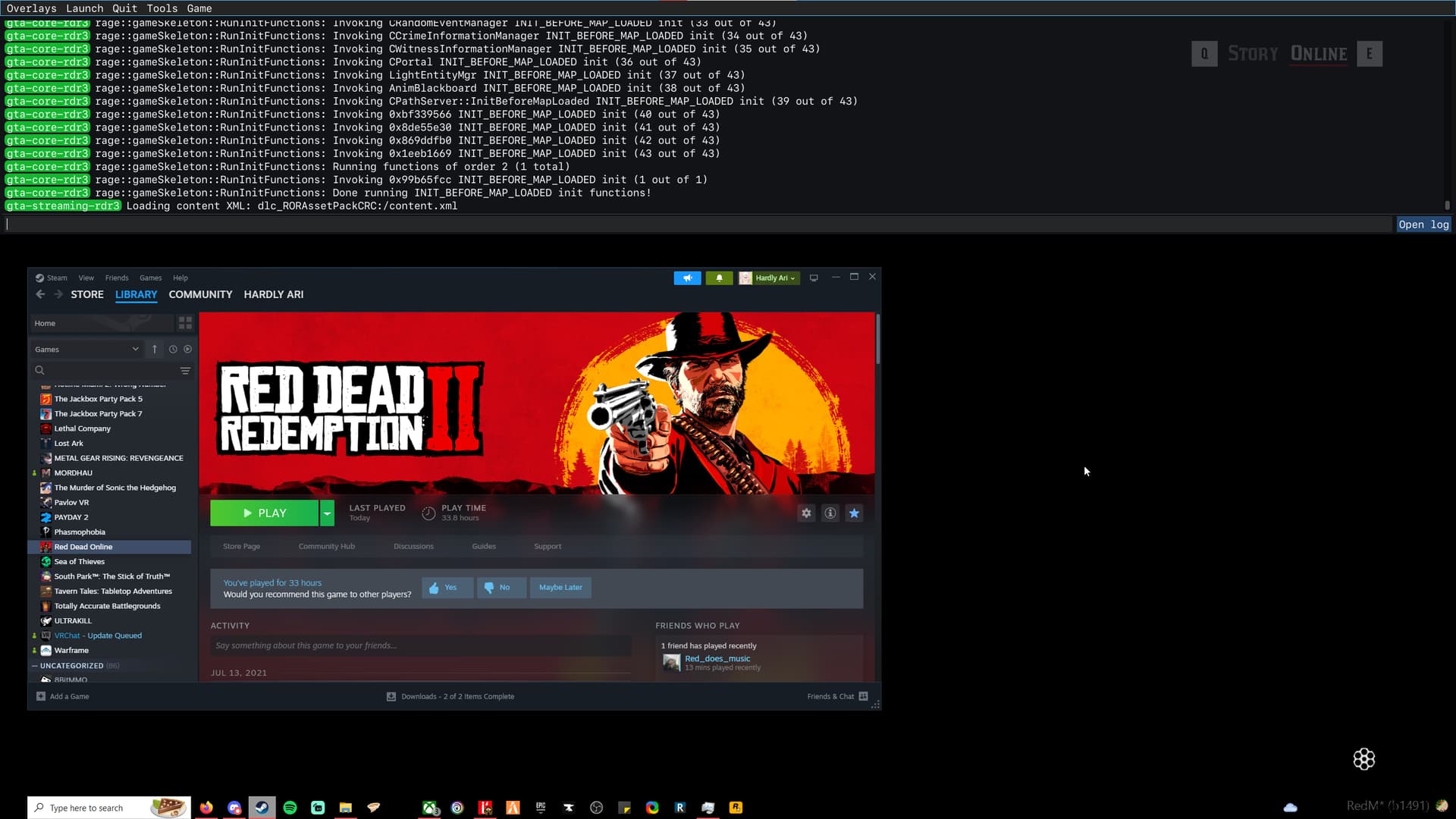Open the green notifications bell
This screenshot has width=1456, height=819.
pyautogui.click(x=719, y=278)
